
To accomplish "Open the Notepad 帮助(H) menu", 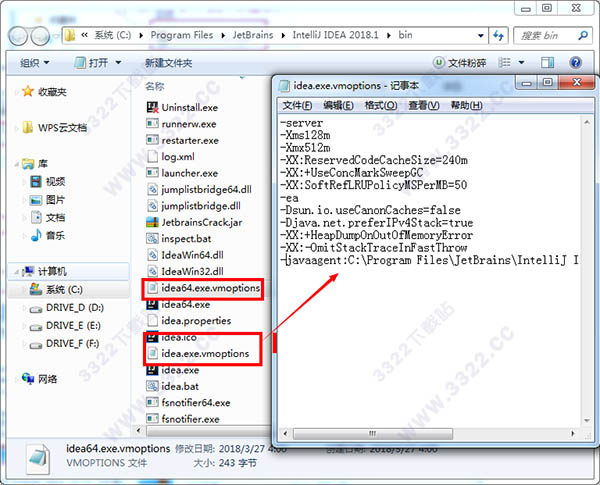I will coord(466,105).
